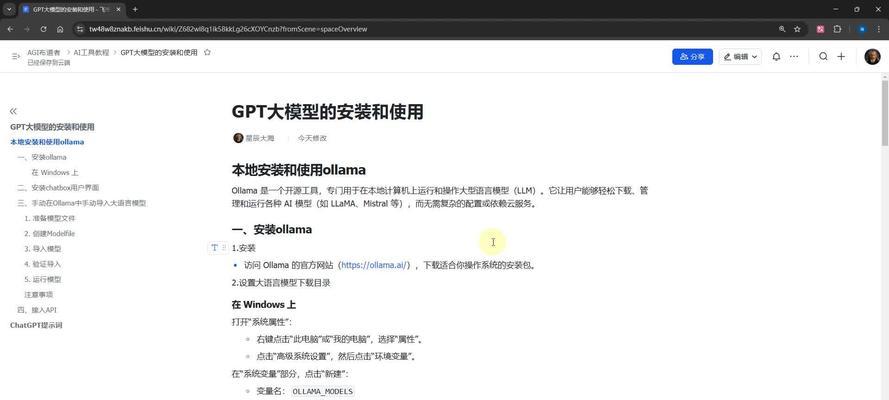Open the three-dots more options menu
889x400 pixels.
[794, 57]
